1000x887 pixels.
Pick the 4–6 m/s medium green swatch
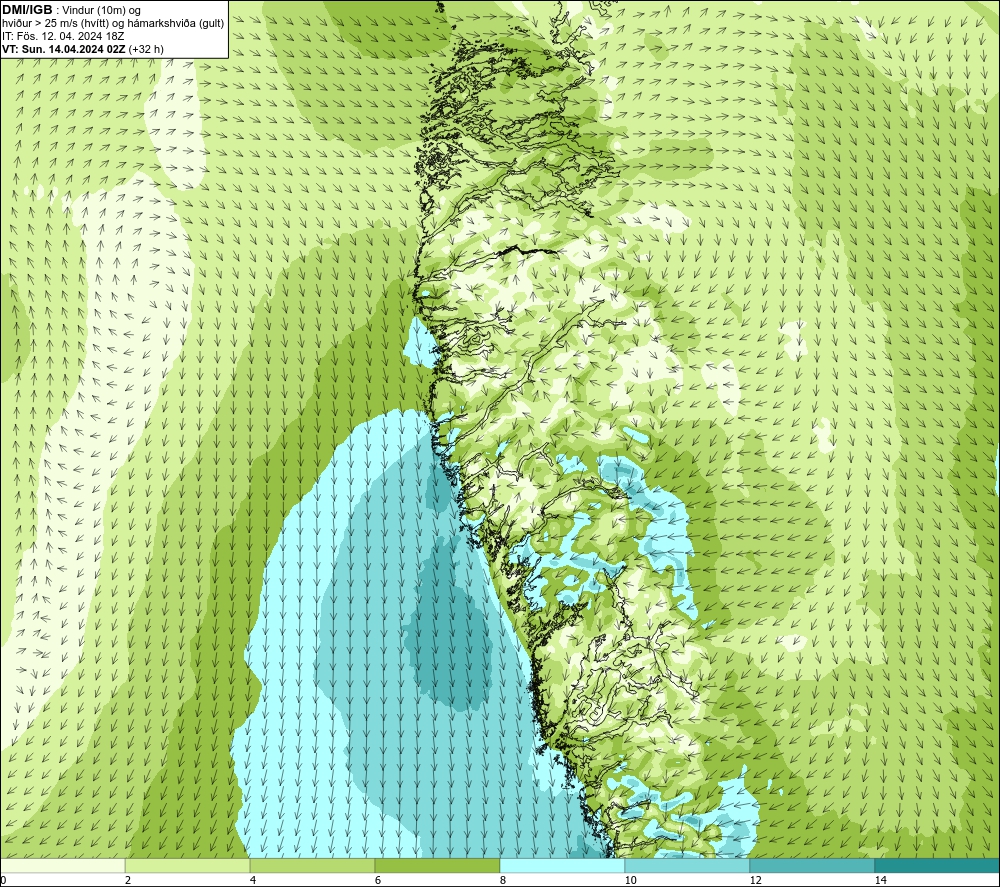click(312, 865)
